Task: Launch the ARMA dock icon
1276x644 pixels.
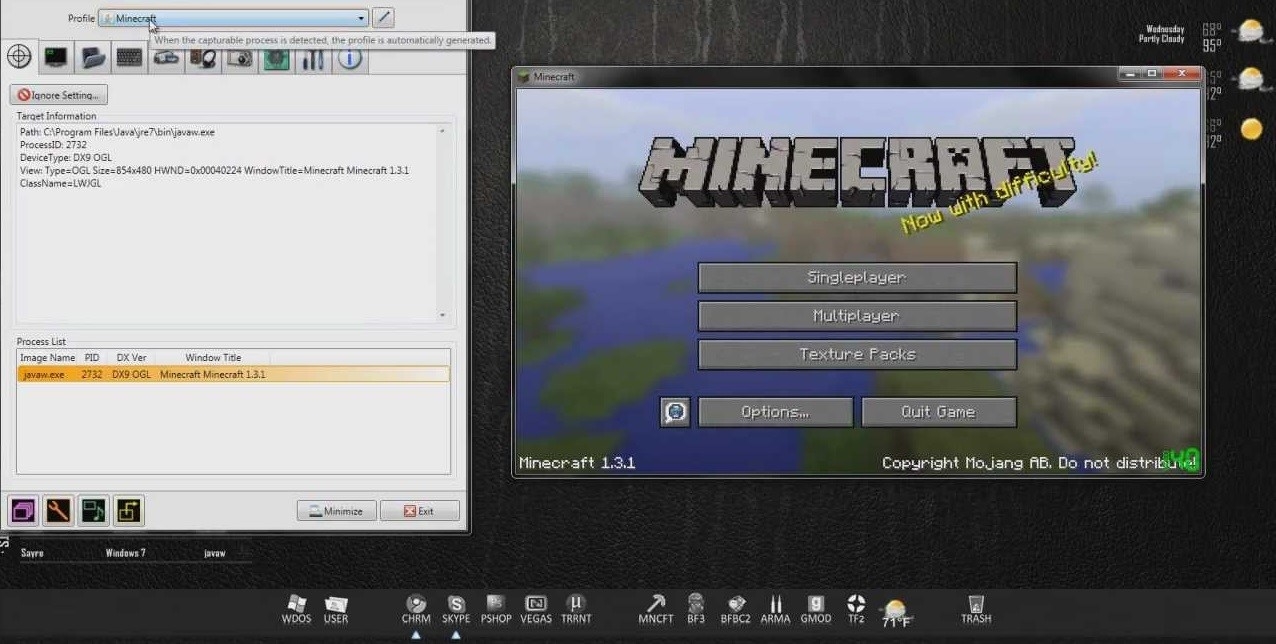Action: (x=775, y=609)
